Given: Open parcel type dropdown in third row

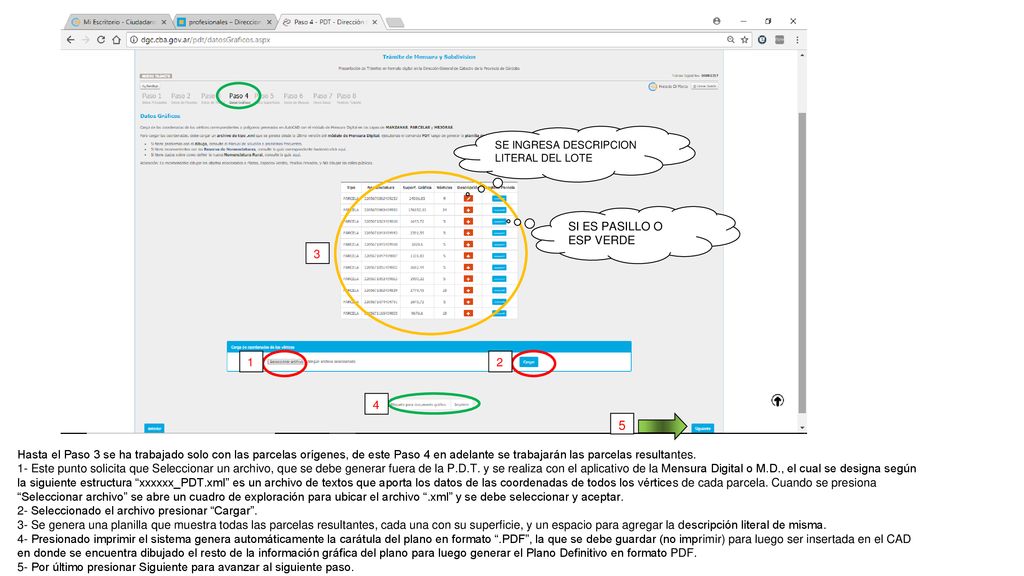Looking at the screenshot, I should [x=499, y=221].
